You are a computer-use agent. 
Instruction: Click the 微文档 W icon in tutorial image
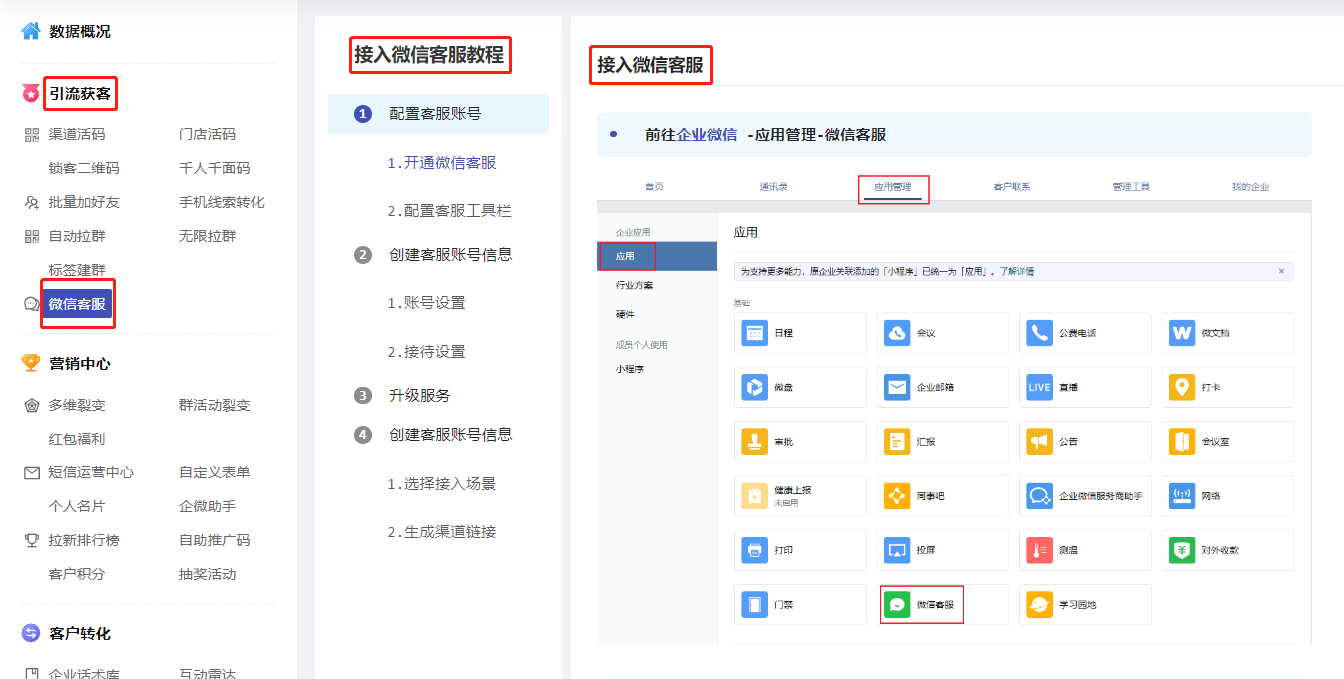pos(1182,333)
